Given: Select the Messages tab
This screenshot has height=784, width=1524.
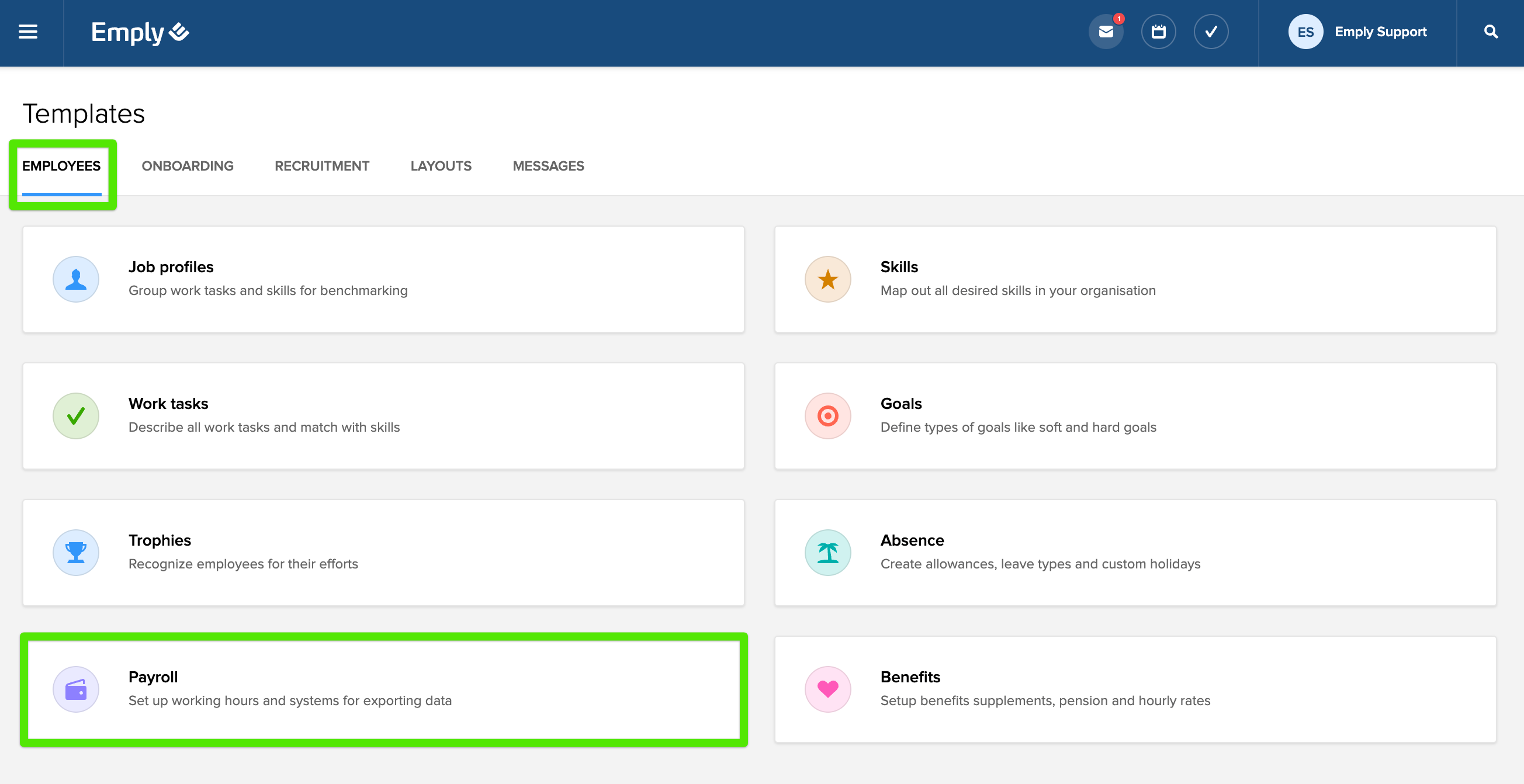Looking at the screenshot, I should point(548,166).
